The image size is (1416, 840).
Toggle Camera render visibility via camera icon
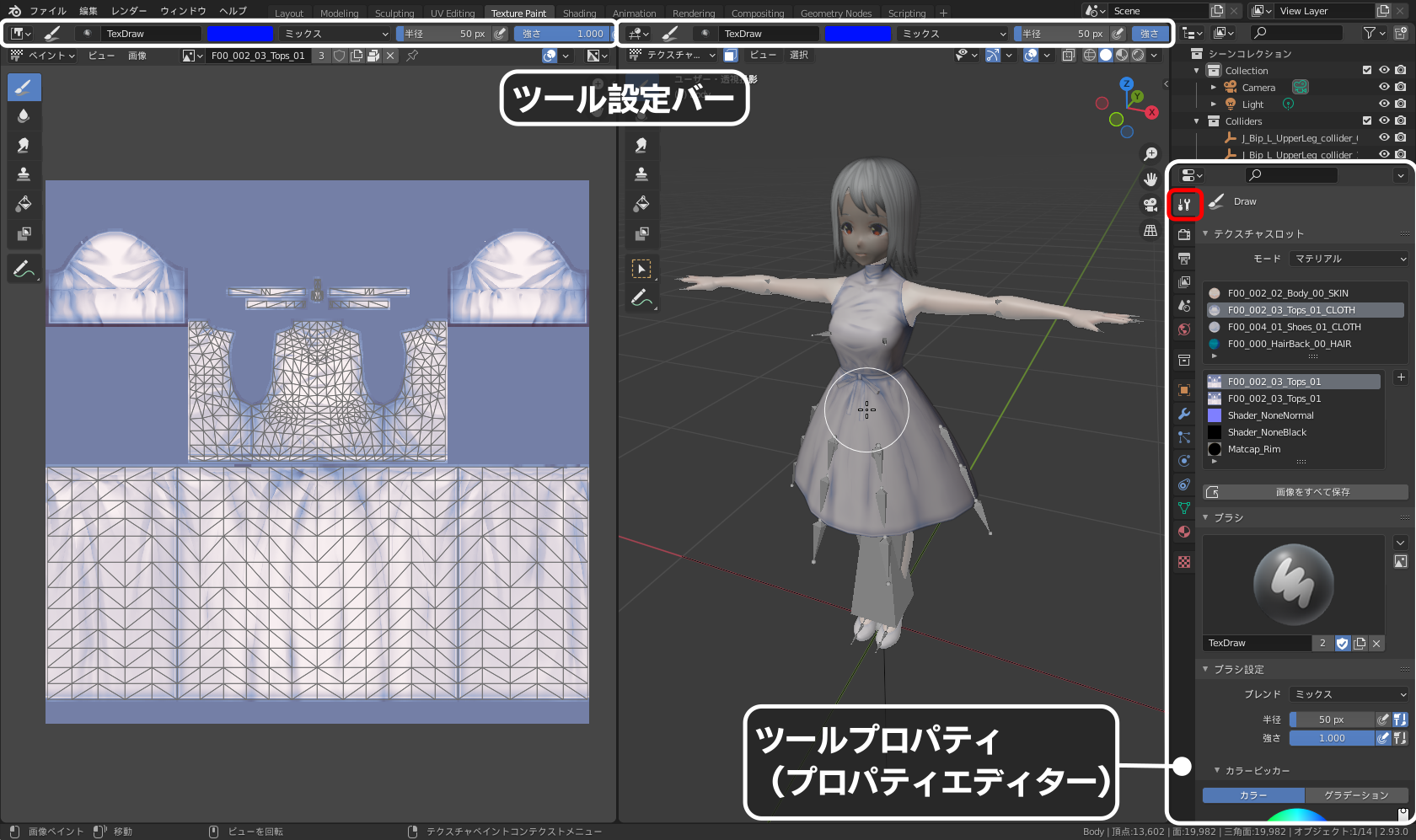click(x=1401, y=87)
